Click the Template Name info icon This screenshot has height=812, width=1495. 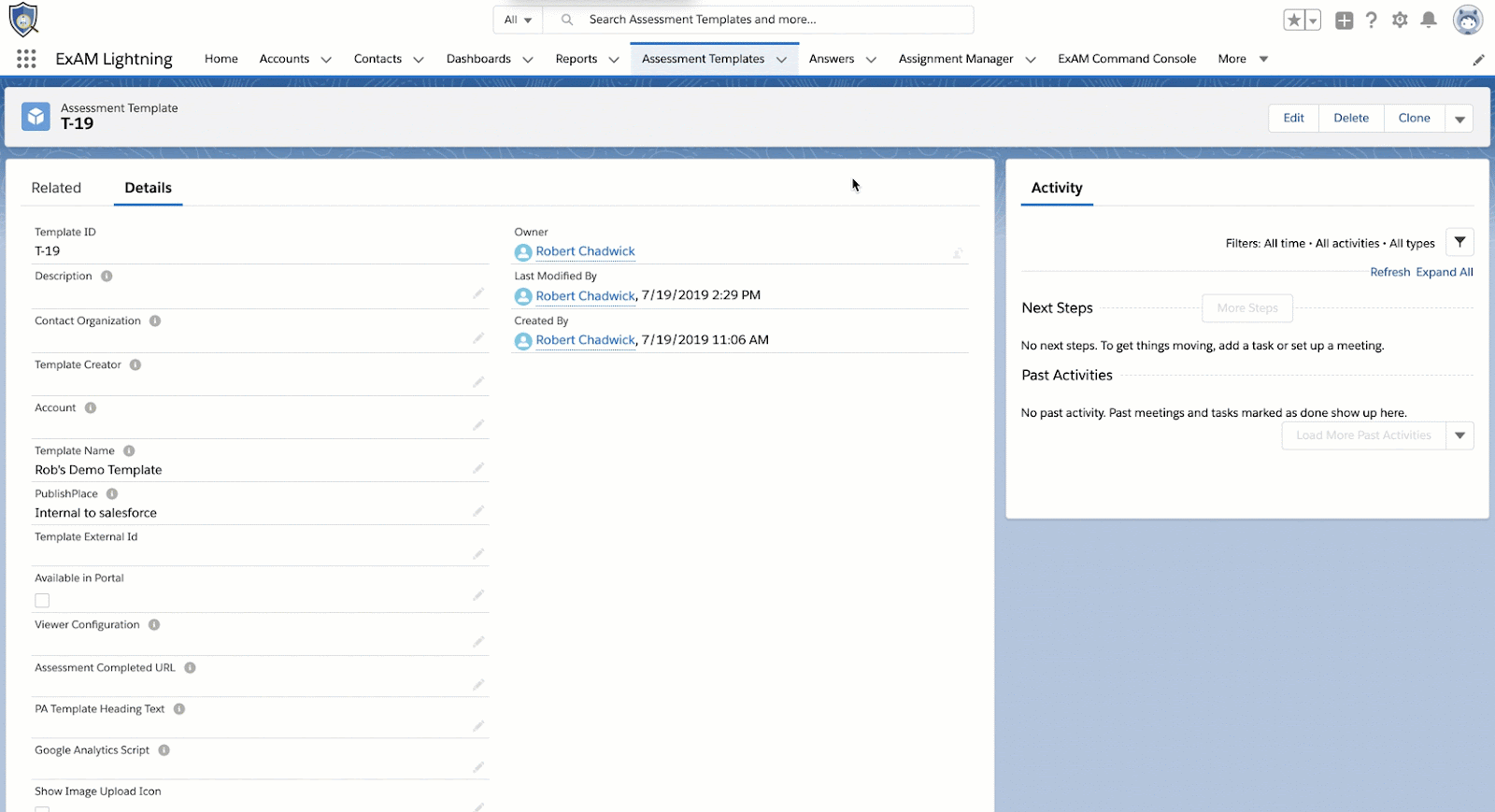129,451
